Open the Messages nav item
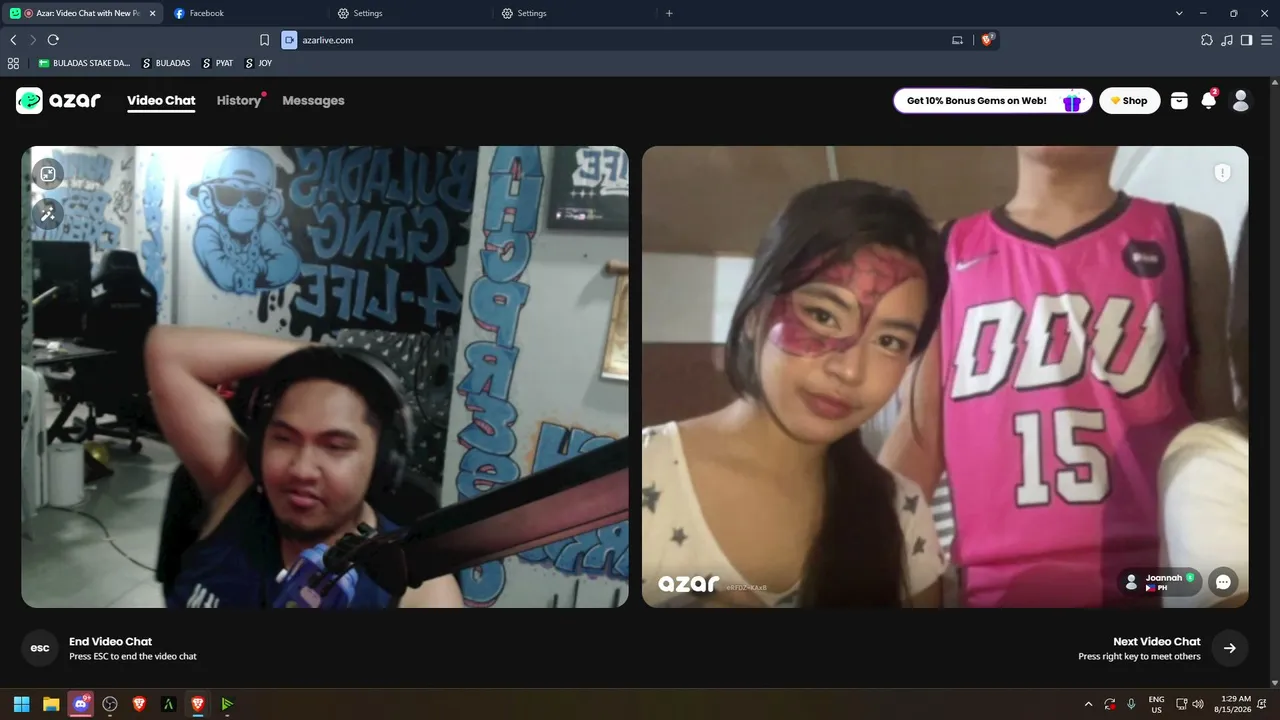 tap(313, 100)
